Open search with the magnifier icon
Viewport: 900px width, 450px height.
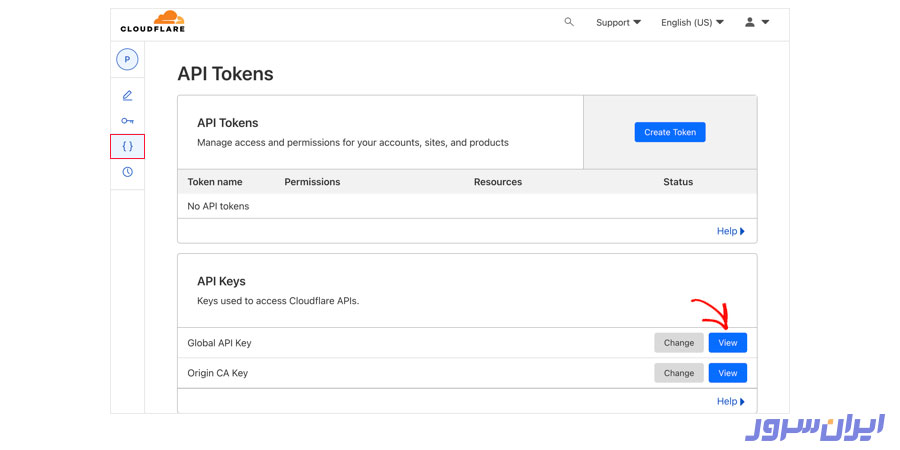569,22
